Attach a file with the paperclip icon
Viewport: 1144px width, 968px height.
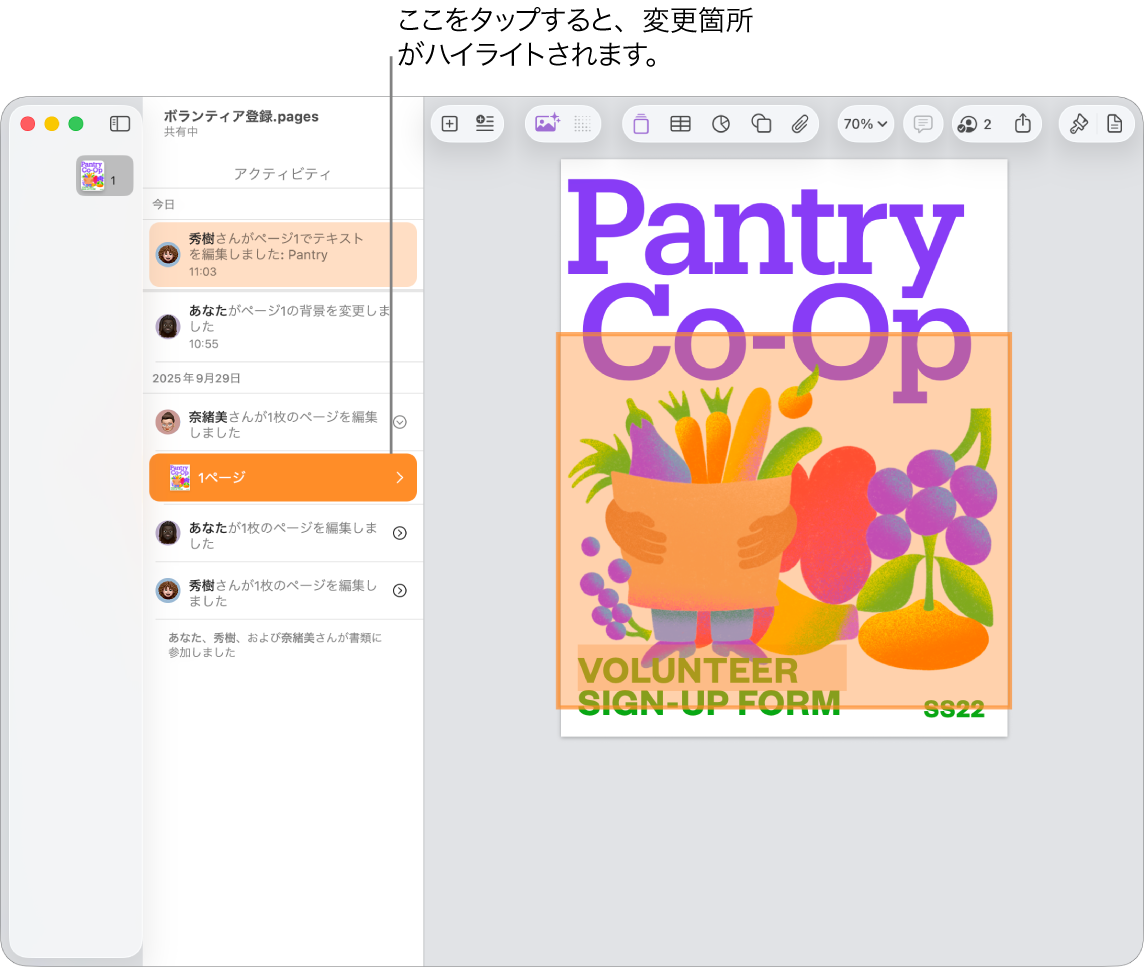(x=800, y=124)
